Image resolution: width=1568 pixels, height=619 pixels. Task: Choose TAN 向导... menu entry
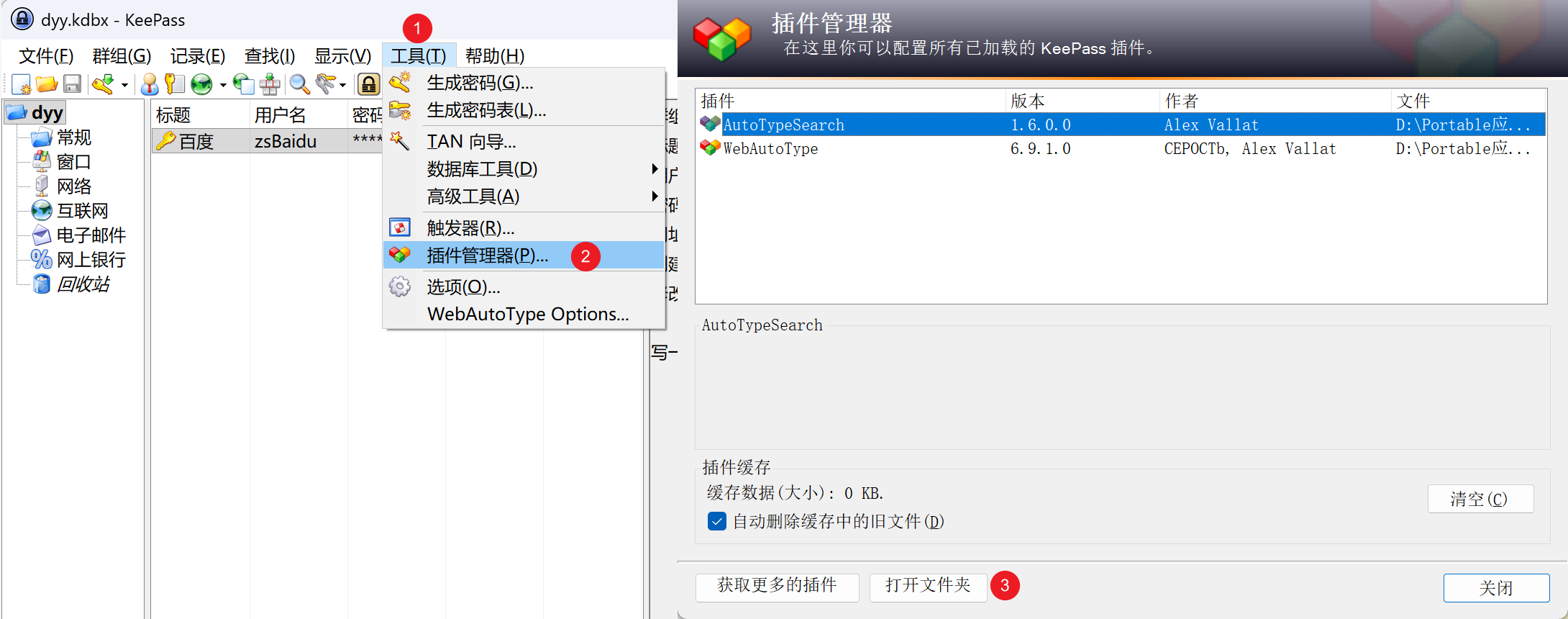(524, 141)
